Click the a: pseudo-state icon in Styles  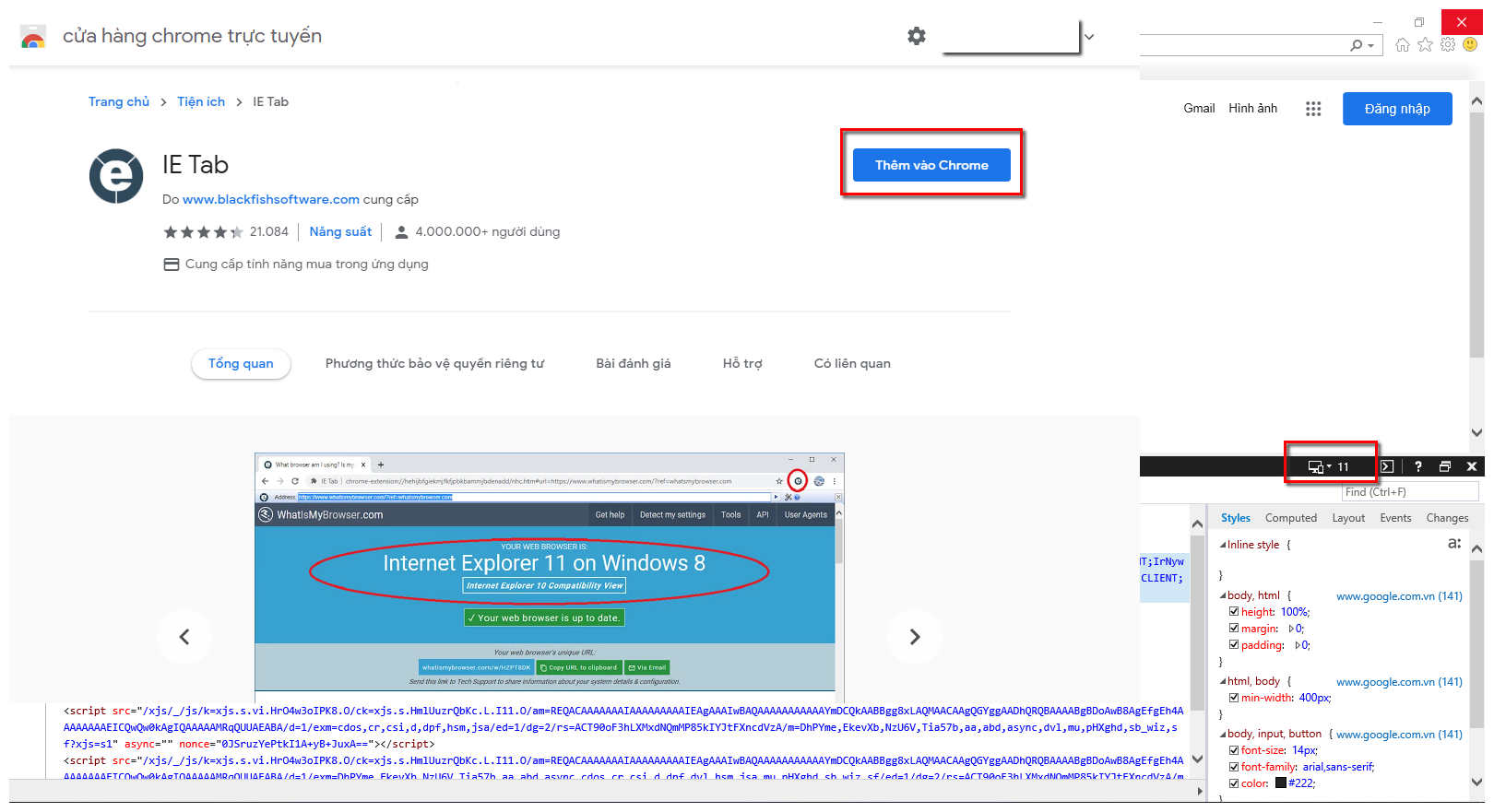point(1454,544)
